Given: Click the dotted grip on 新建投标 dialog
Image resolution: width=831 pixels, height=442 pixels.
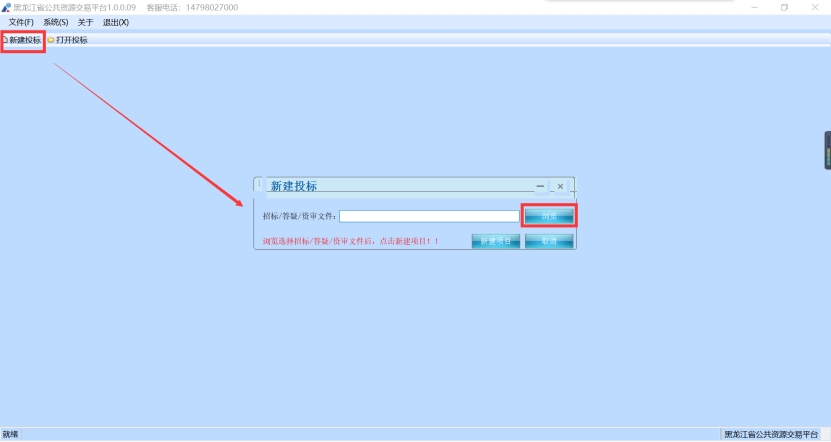Looking at the screenshot, I should click(259, 185).
